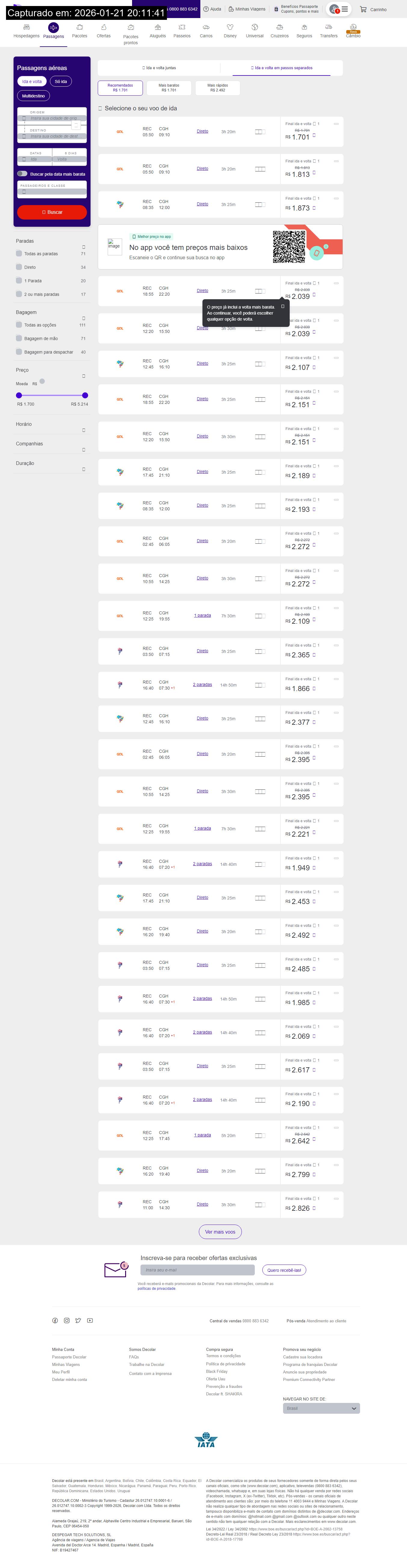Click the newsletter e-mail input field
This screenshot has width=407, height=1568.
(197, 1270)
